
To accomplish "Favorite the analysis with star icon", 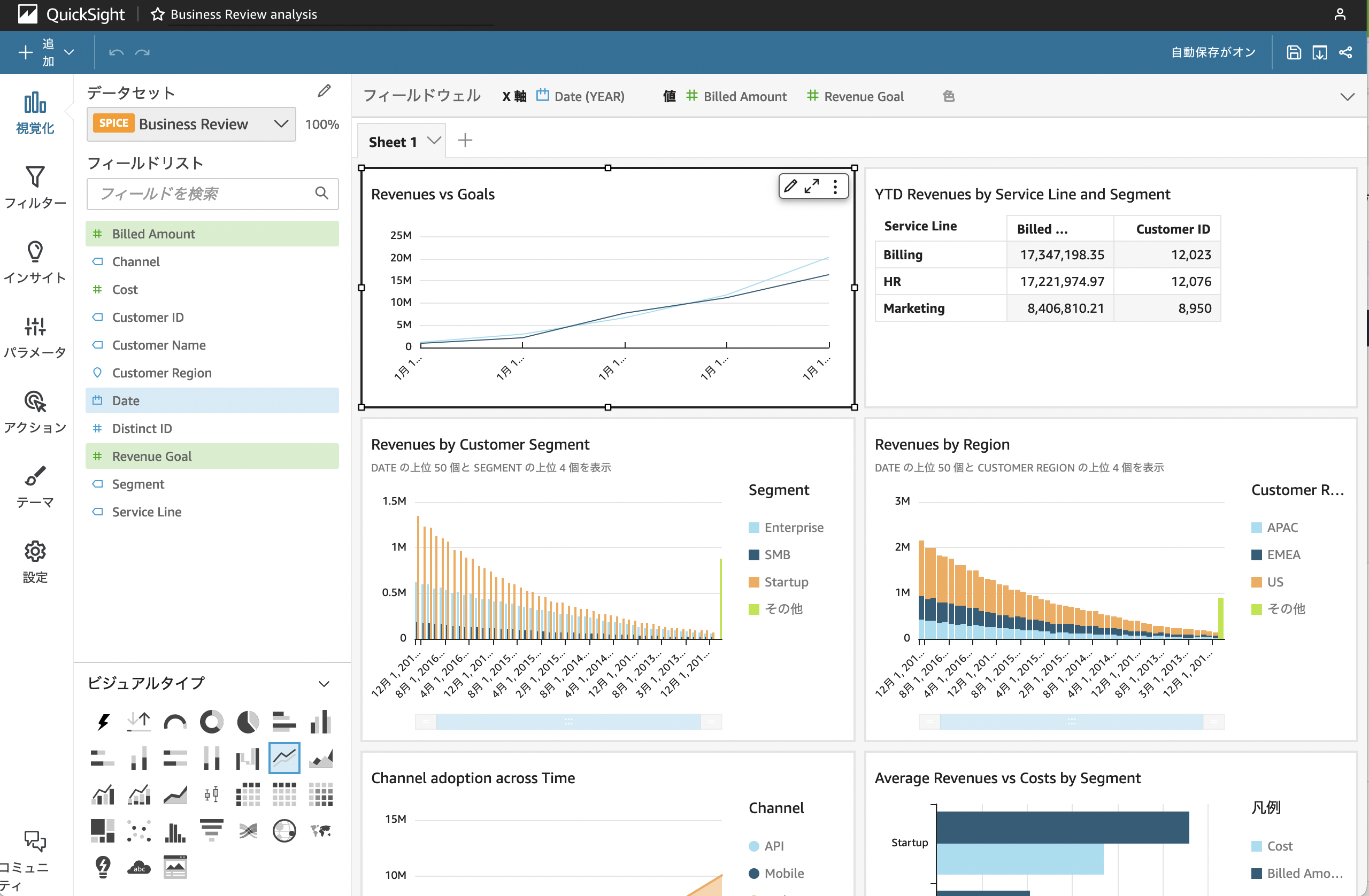I will (157, 14).
